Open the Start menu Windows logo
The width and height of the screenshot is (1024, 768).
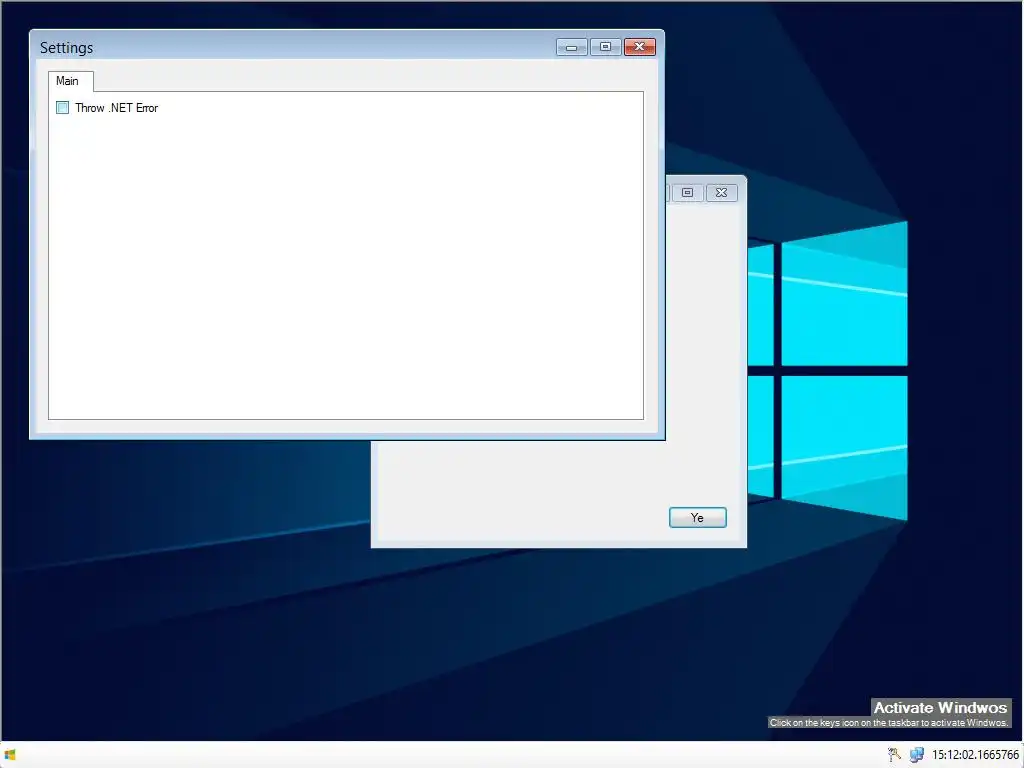pyautogui.click(x=10, y=755)
